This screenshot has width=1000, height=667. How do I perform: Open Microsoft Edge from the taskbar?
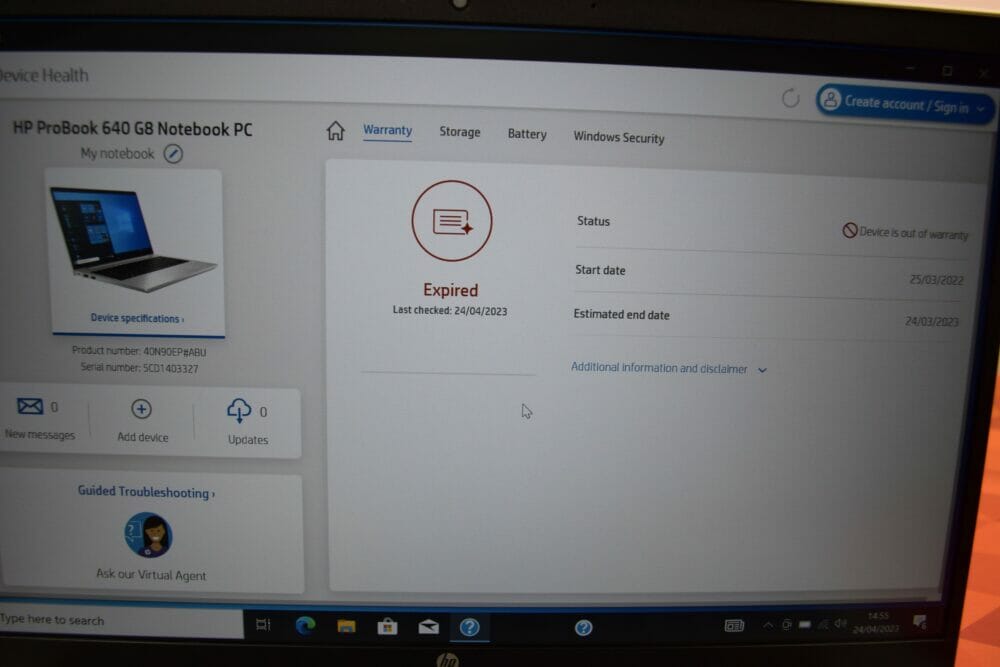click(x=305, y=626)
